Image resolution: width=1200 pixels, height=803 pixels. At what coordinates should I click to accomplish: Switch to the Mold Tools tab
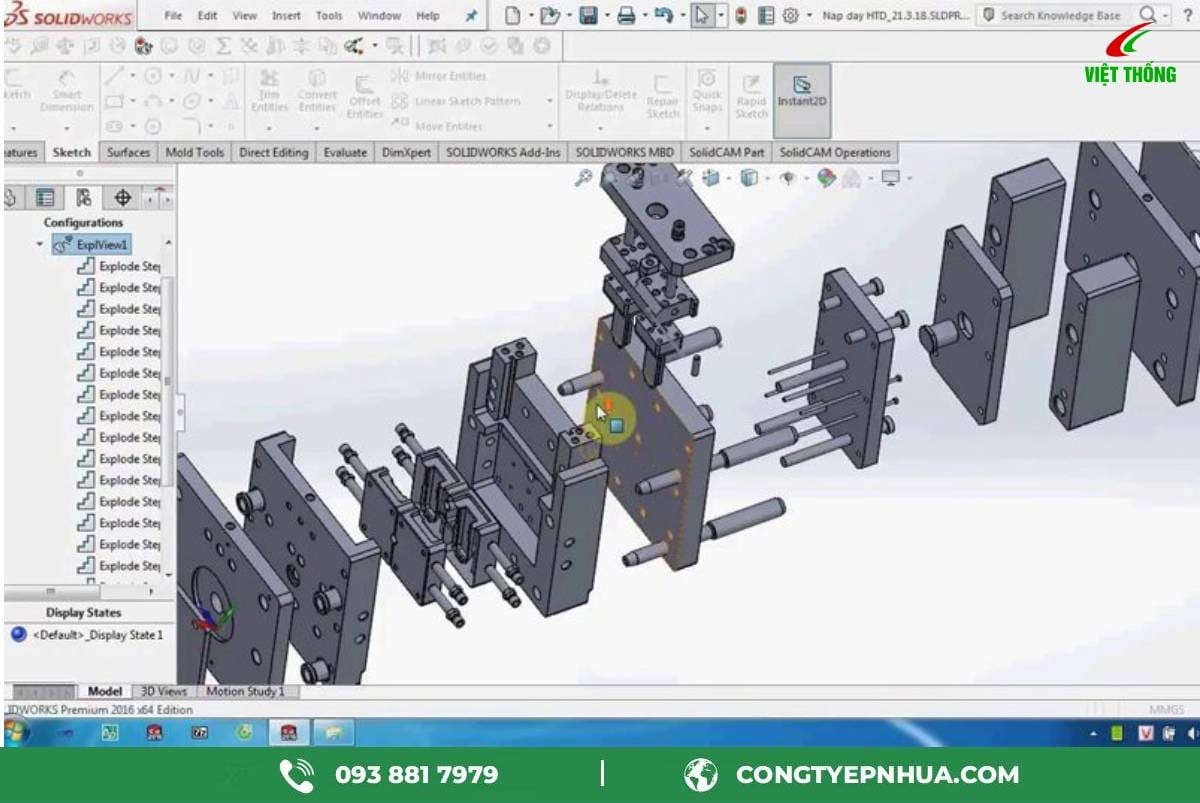click(x=195, y=152)
